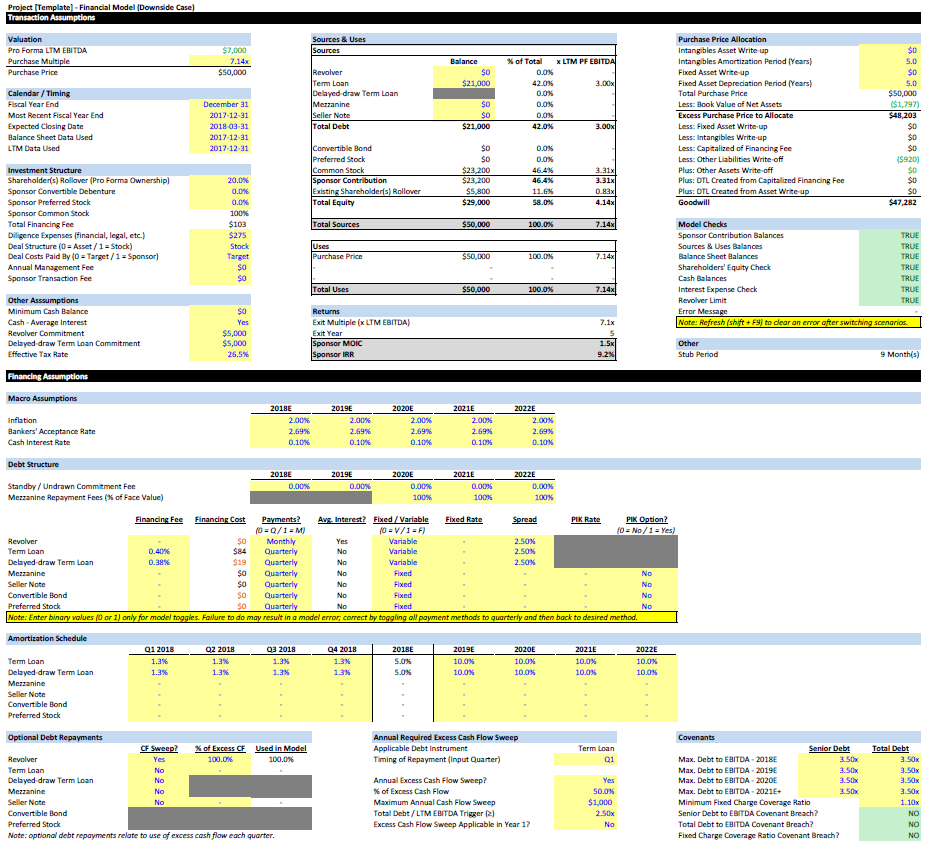Select the Term Loan $21,000 balance cell
This screenshot has width=933, height=849.
tap(464, 83)
